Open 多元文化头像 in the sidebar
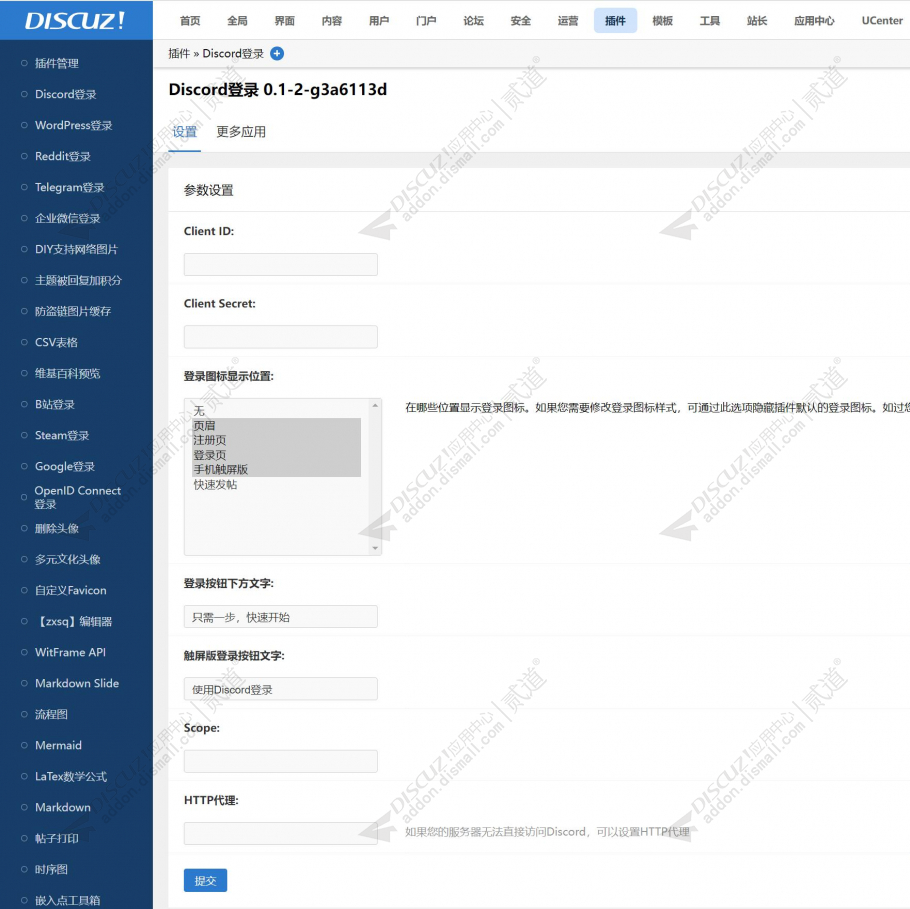Image resolution: width=910 pixels, height=909 pixels. click(67, 559)
